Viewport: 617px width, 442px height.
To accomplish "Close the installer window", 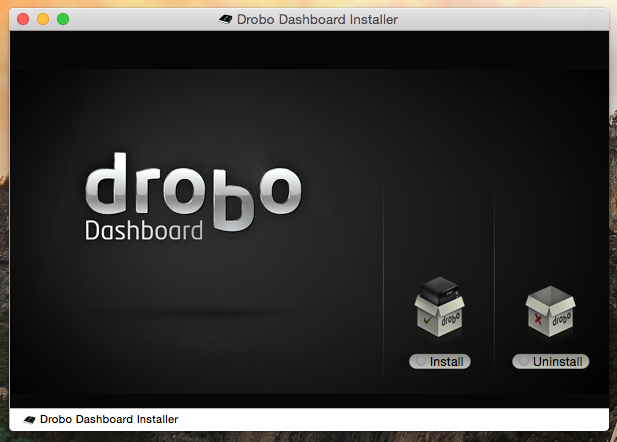I will 23,19.
